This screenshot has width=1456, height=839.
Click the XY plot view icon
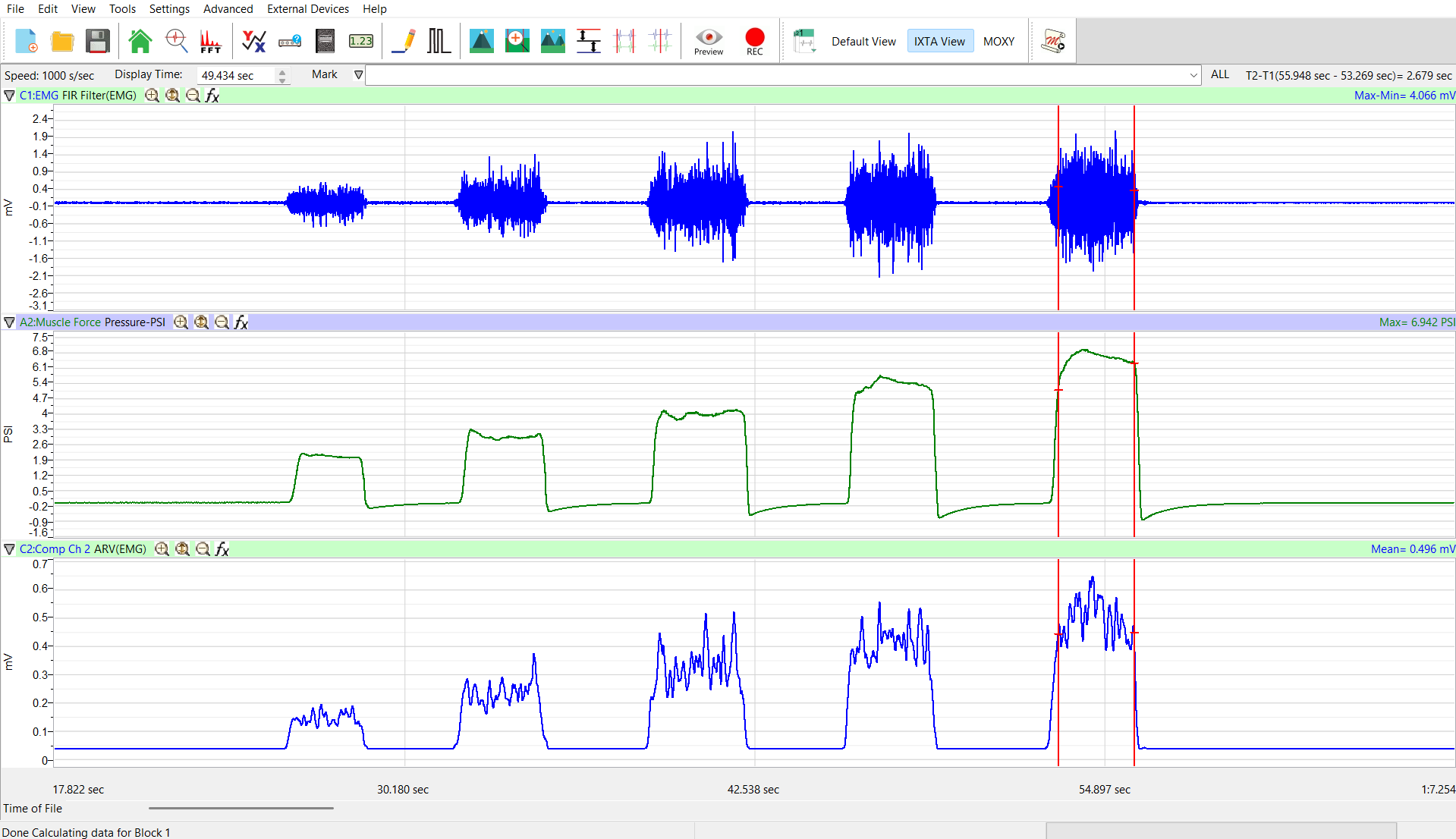click(253, 41)
